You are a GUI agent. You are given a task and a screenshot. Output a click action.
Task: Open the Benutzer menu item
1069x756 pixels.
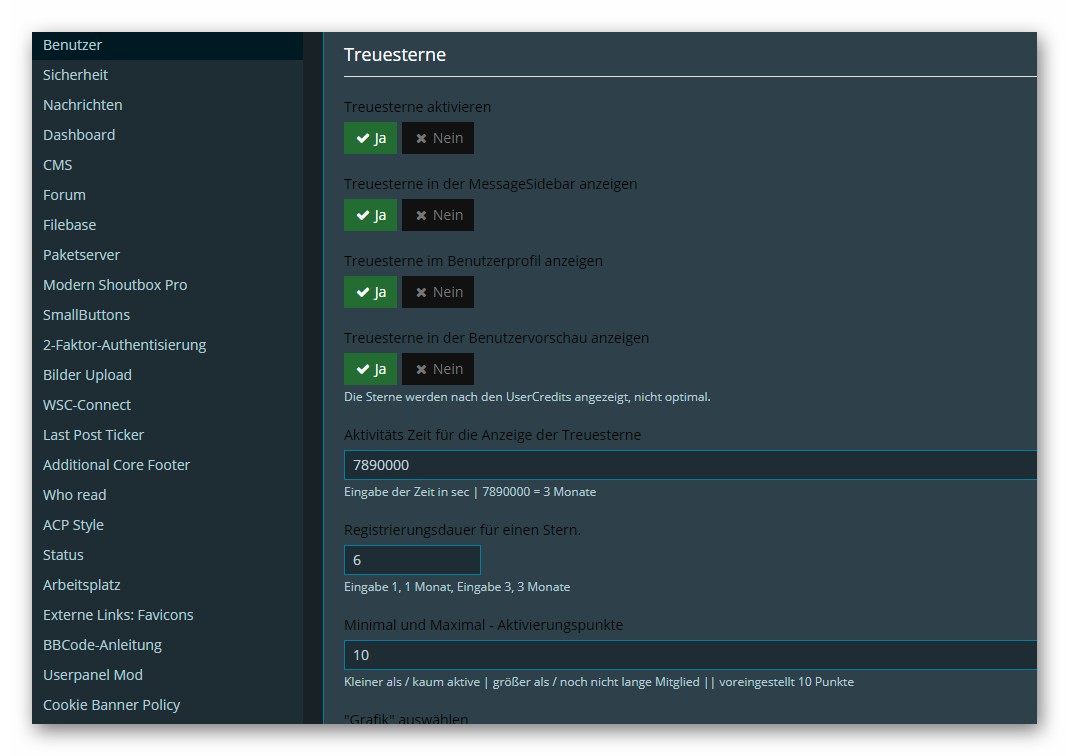coord(73,45)
